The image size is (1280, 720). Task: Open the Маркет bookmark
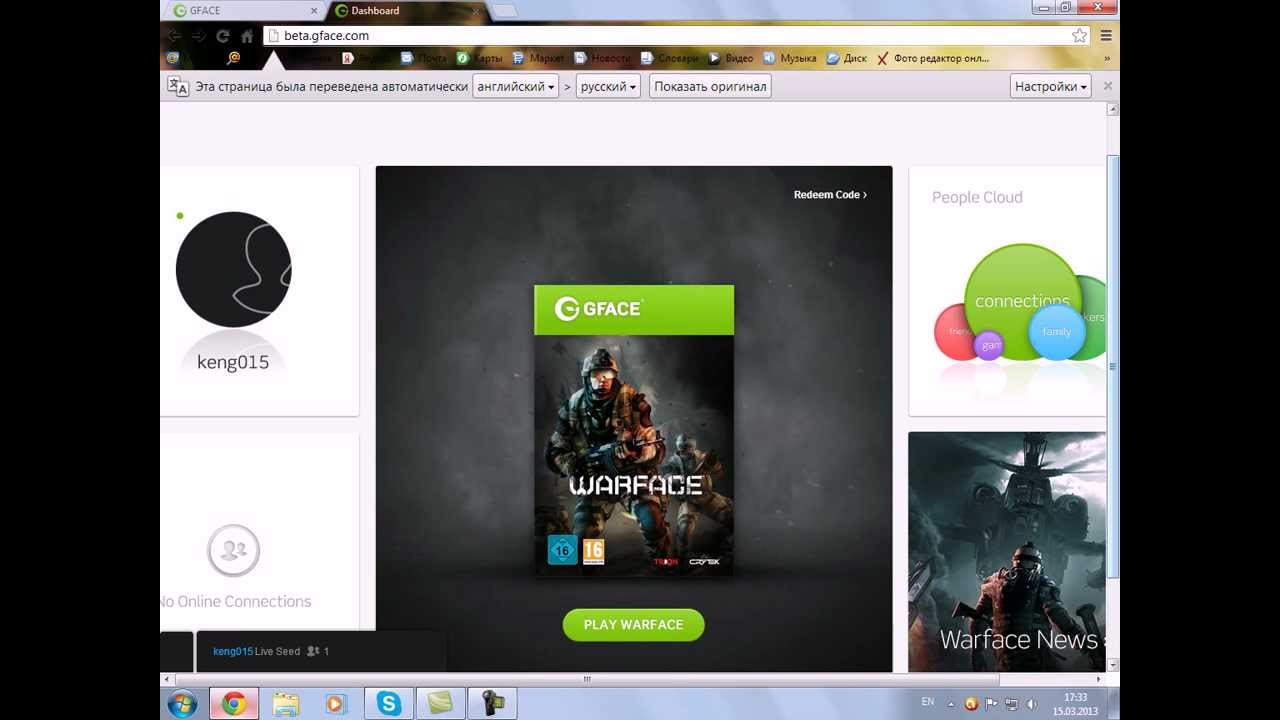point(538,58)
